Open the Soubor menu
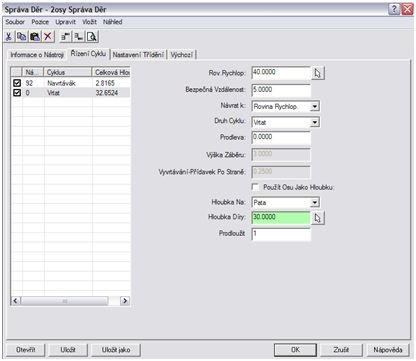This screenshot has width=416, height=361. tap(15, 22)
